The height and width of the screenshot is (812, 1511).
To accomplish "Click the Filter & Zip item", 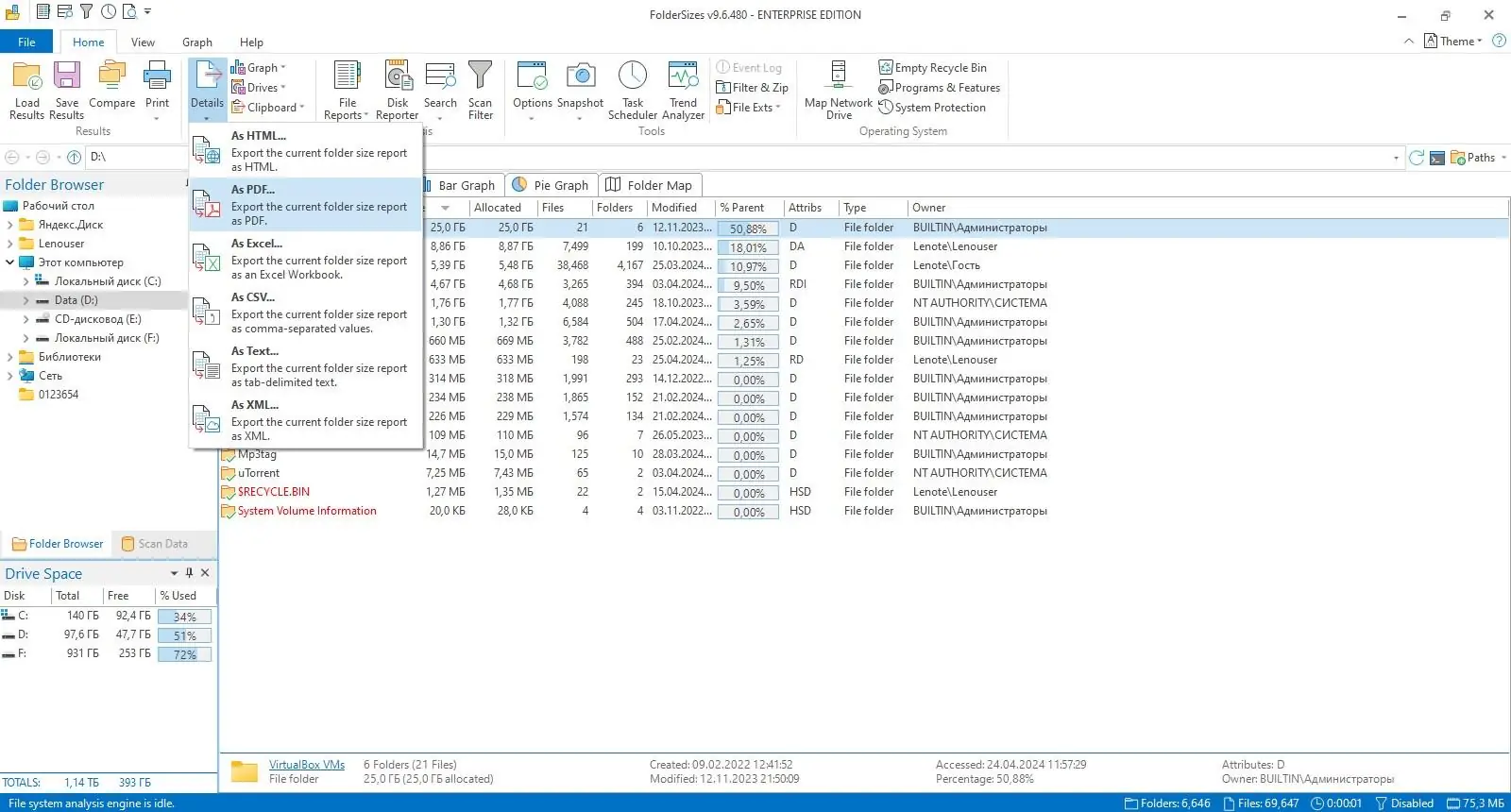I will coord(753,88).
